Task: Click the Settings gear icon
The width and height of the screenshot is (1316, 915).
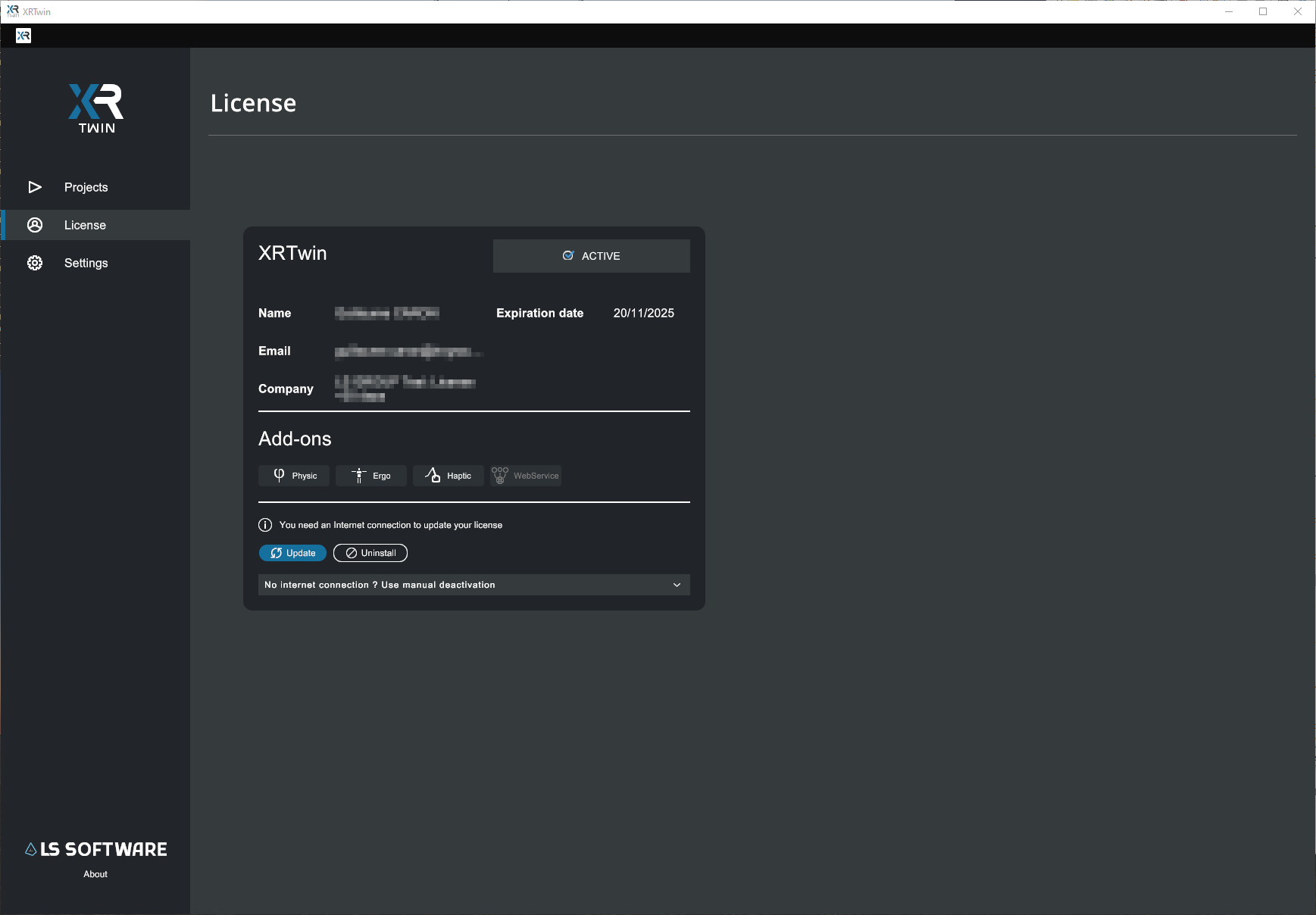Action: tap(35, 263)
